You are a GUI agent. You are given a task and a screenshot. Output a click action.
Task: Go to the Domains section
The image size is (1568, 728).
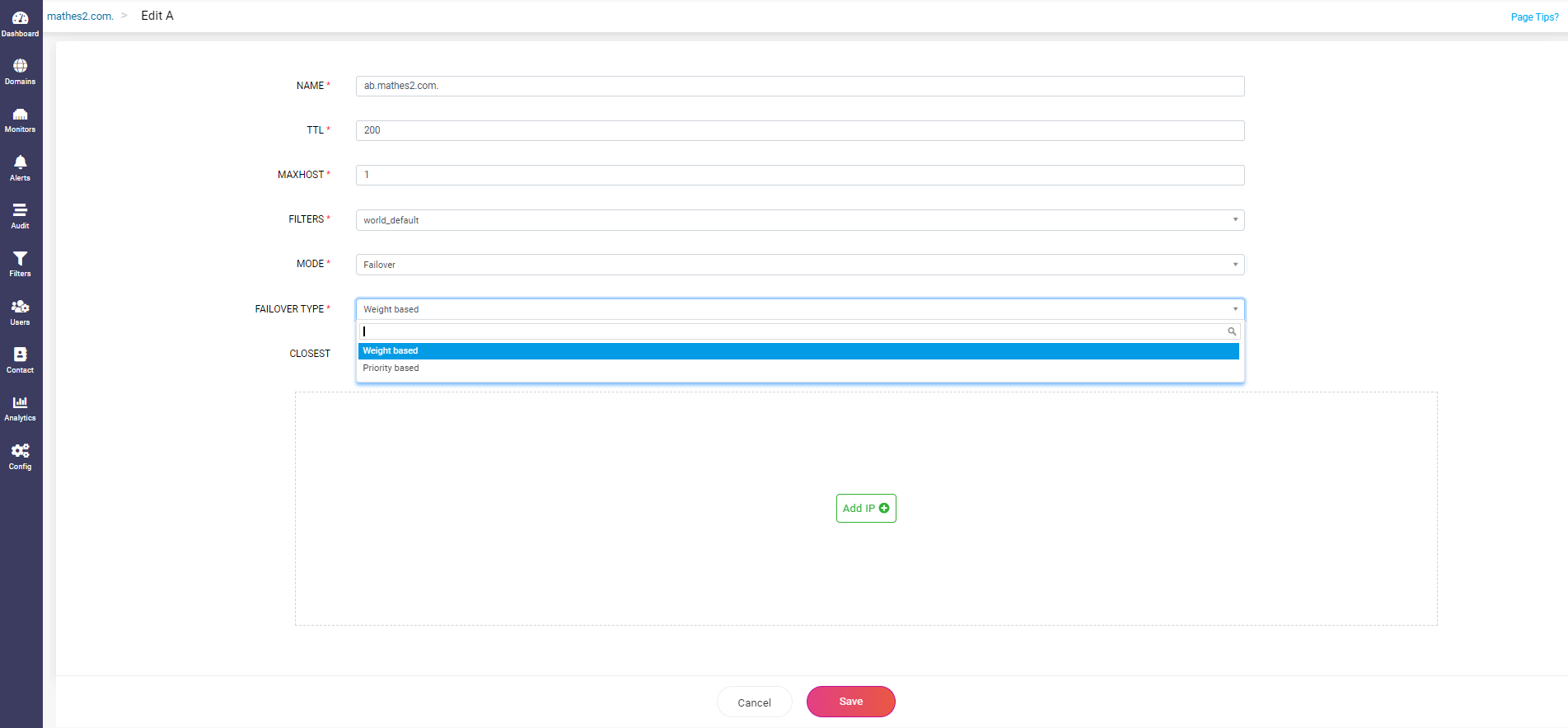[21, 72]
